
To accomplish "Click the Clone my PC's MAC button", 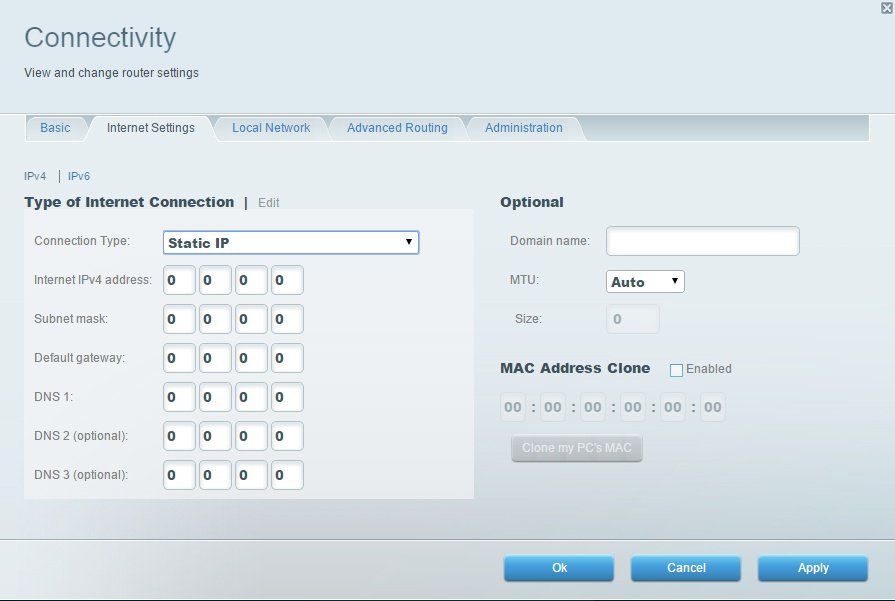I will tap(577, 448).
